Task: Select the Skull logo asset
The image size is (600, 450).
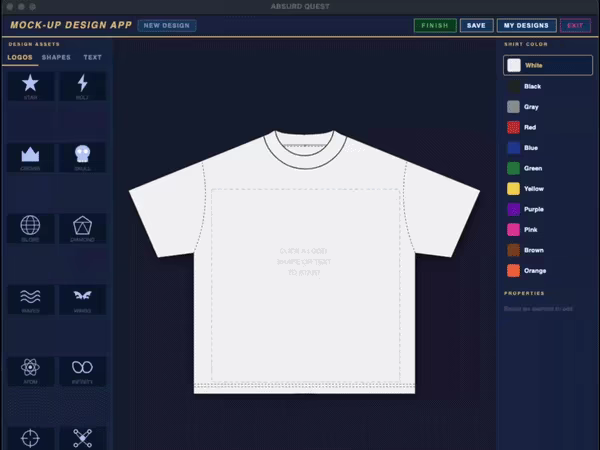Action: coord(82,157)
